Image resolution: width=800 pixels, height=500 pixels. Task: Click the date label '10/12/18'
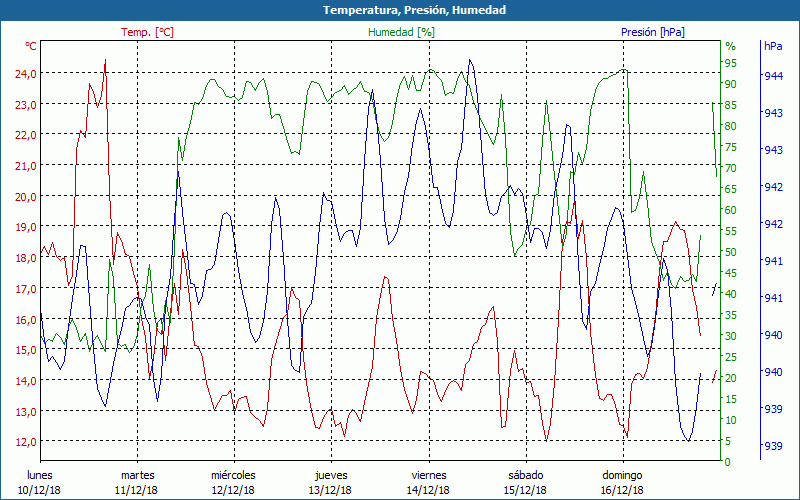tap(39, 490)
